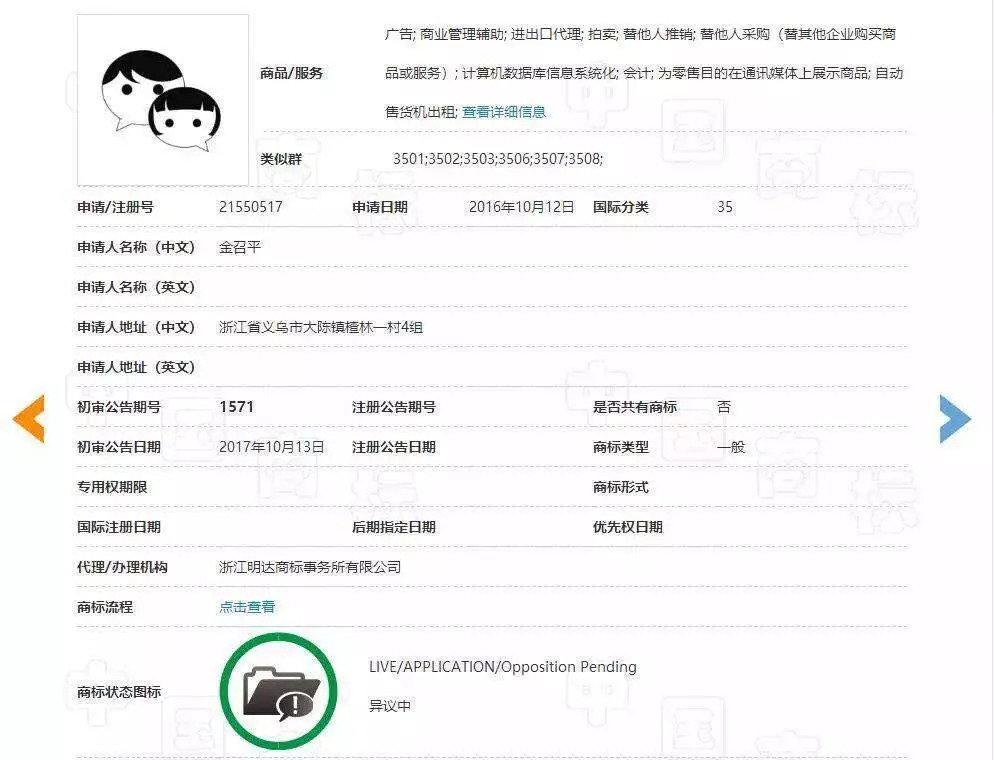The width and height of the screenshot is (994, 760).
Task: Click the preliminary announcement number 1571
Action: 237,407
